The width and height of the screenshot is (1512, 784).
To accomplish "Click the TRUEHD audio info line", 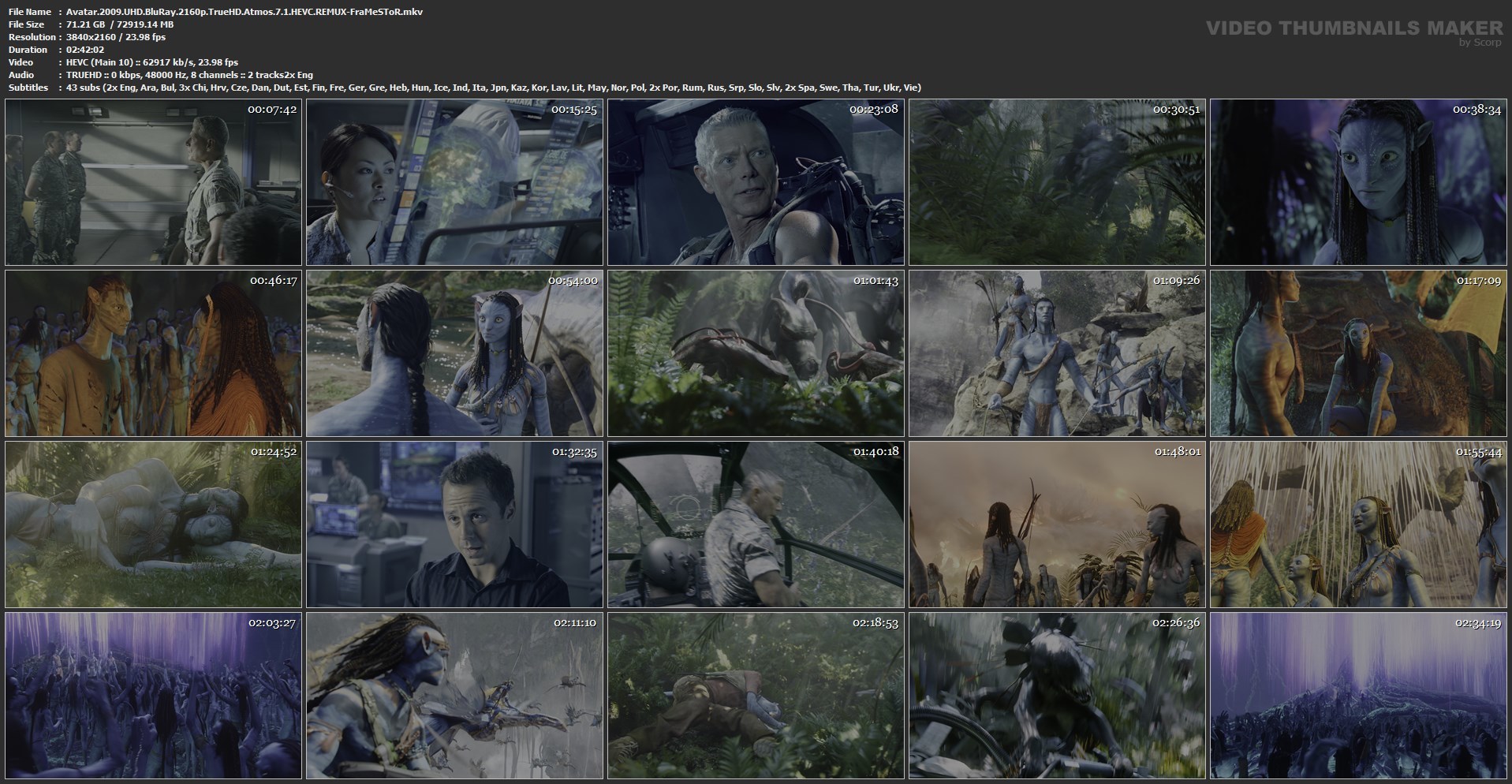I will (x=190, y=75).
